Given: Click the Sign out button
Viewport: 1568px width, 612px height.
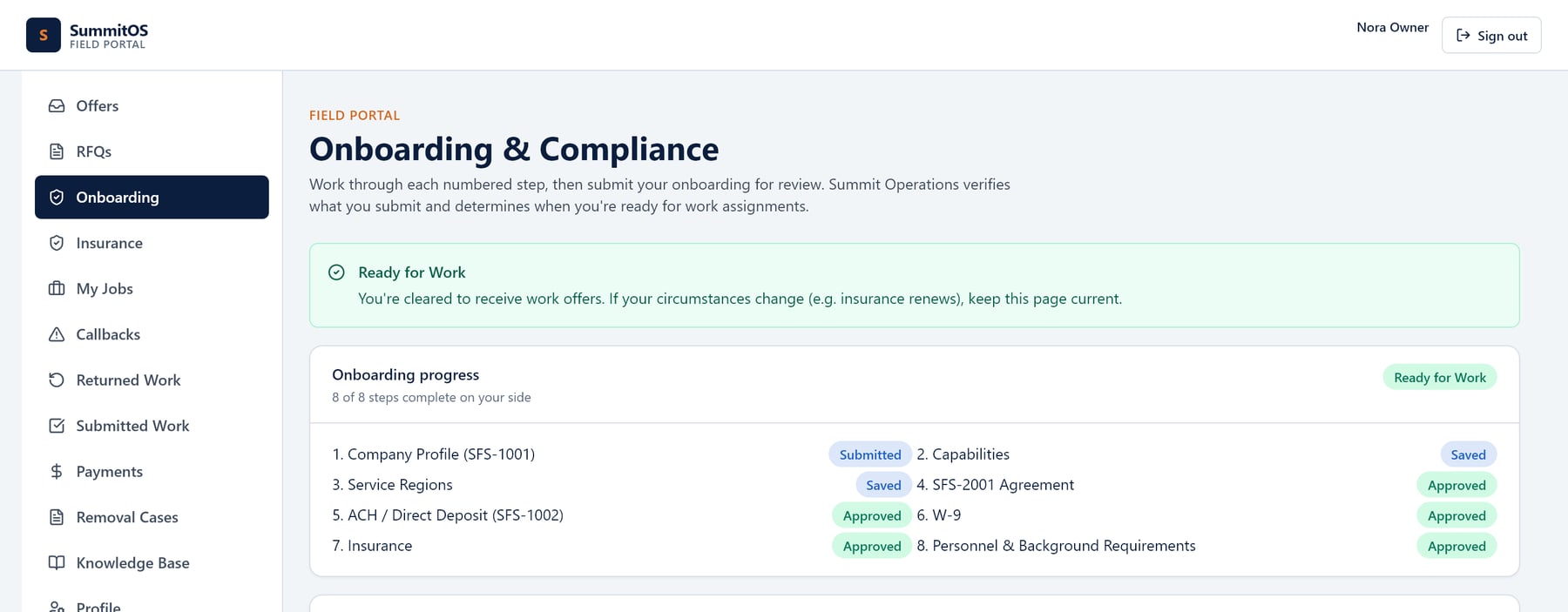Looking at the screenshot, I should (1491, 36).
